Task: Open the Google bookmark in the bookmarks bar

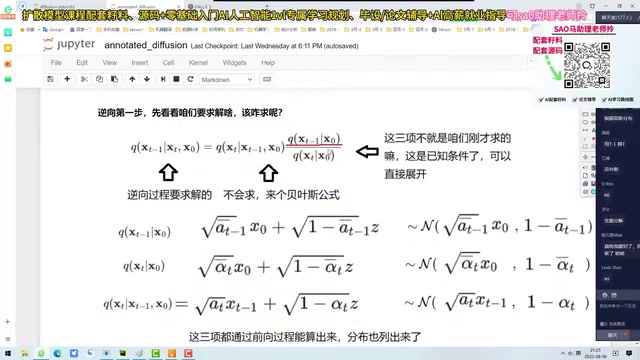Action: pyautogui.click(x=53, y=29)
